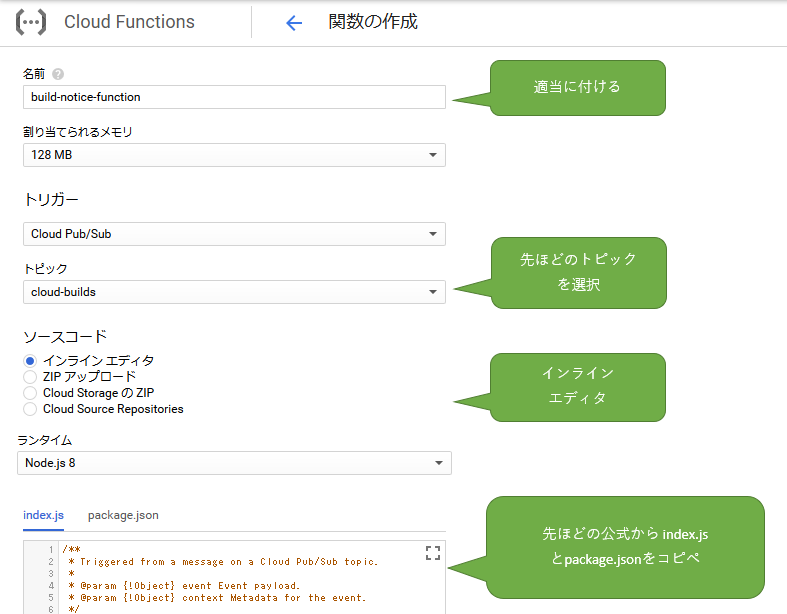Click the ソースコード section heading
787x614 pixels.
tap(65, 336)
